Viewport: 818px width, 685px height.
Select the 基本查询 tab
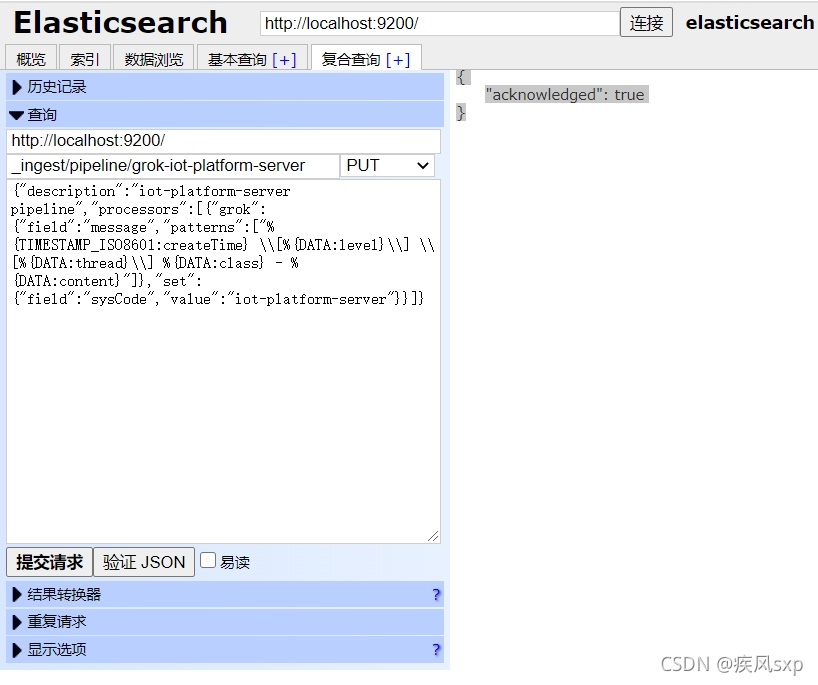237,59
